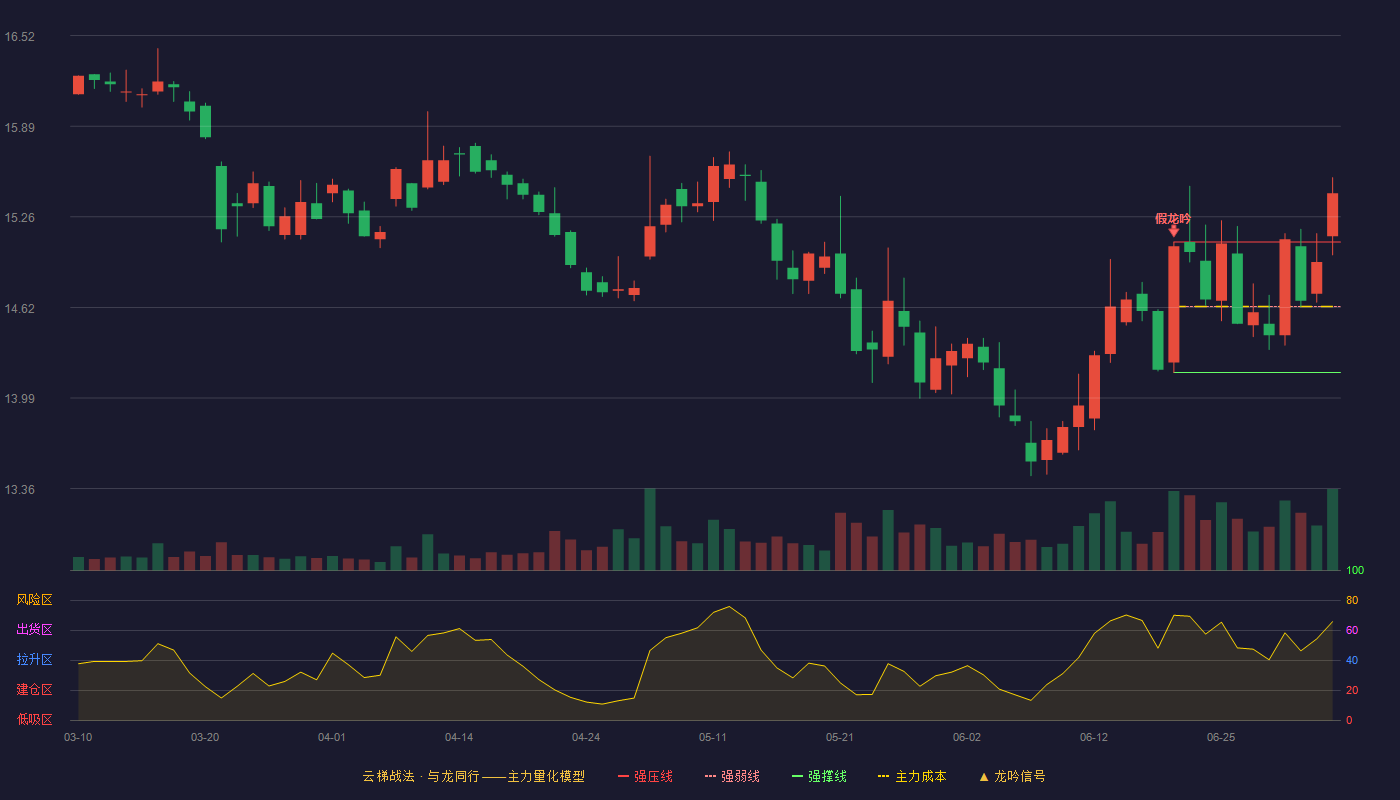Click the 05-11 date axis label

[x=713, y=737]
